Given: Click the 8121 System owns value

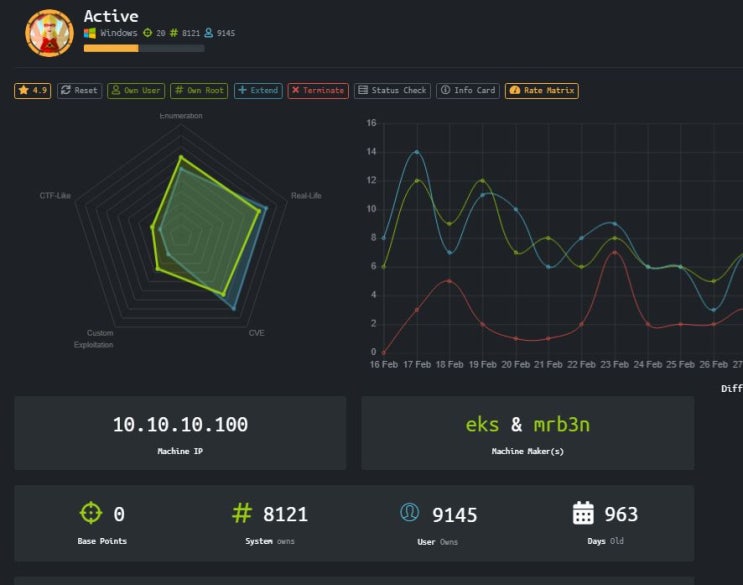Looking at the screenshot, I should pos(285,514).
